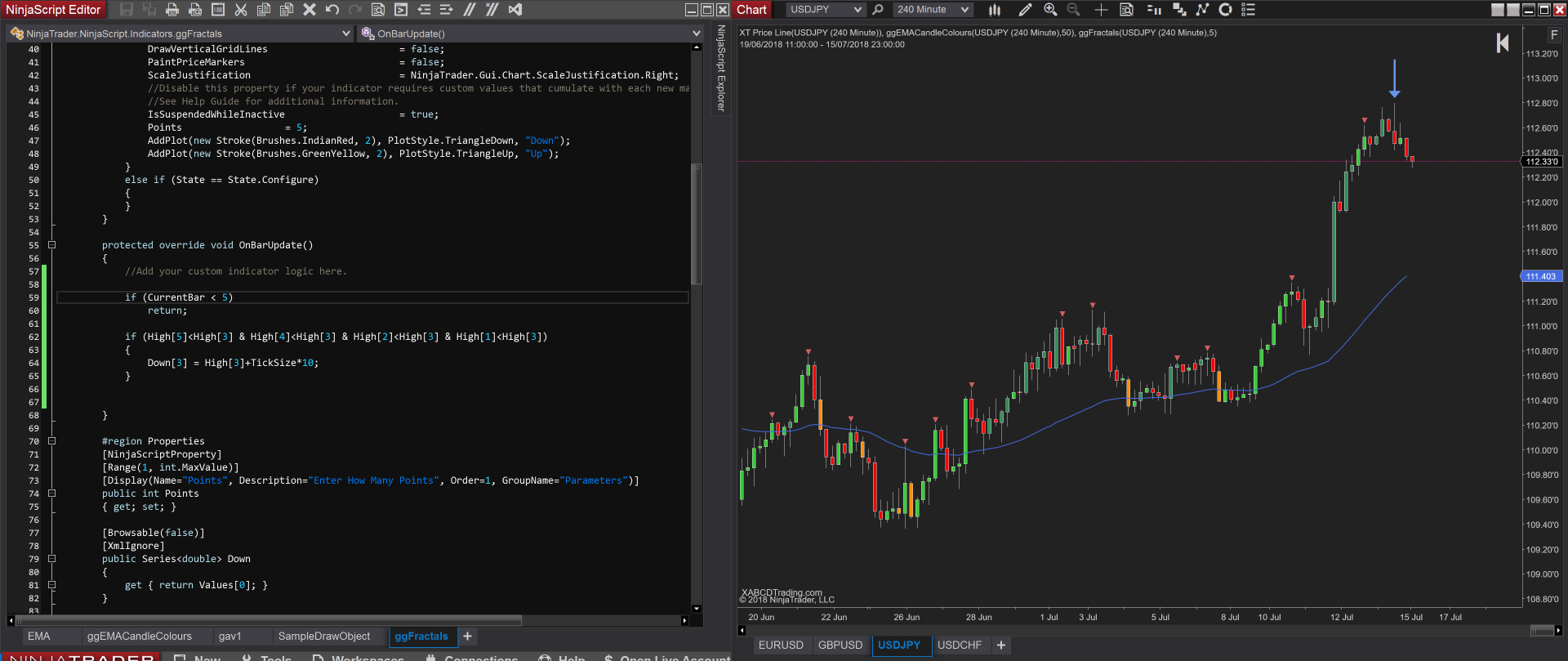Save the NinjaScript file
Viewport: 1568px width, 661px height.
click(127, 10)
